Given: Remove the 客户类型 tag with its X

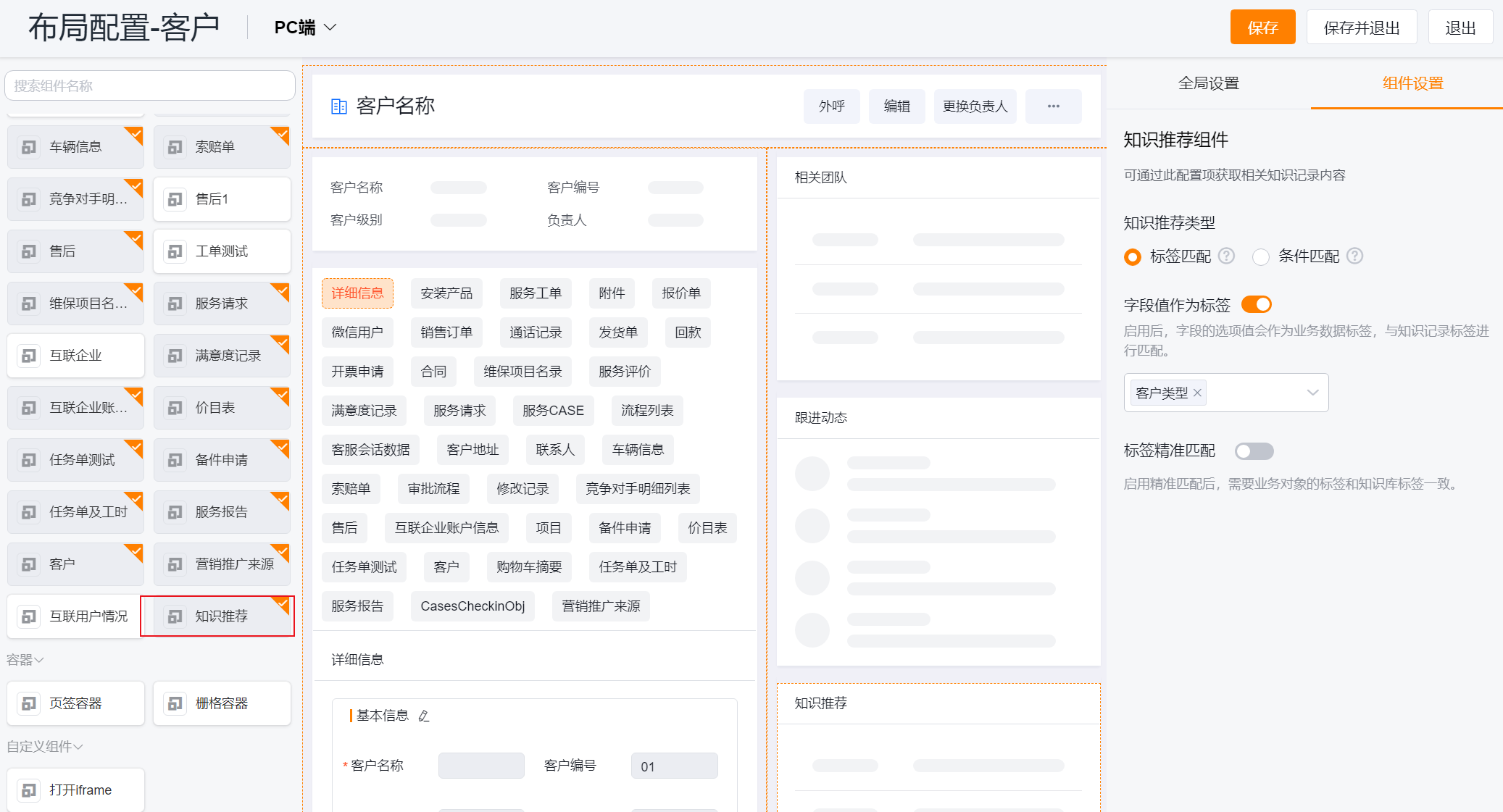Looking at the screenshot, I should pyautogui.click(x=1197, y=393).
